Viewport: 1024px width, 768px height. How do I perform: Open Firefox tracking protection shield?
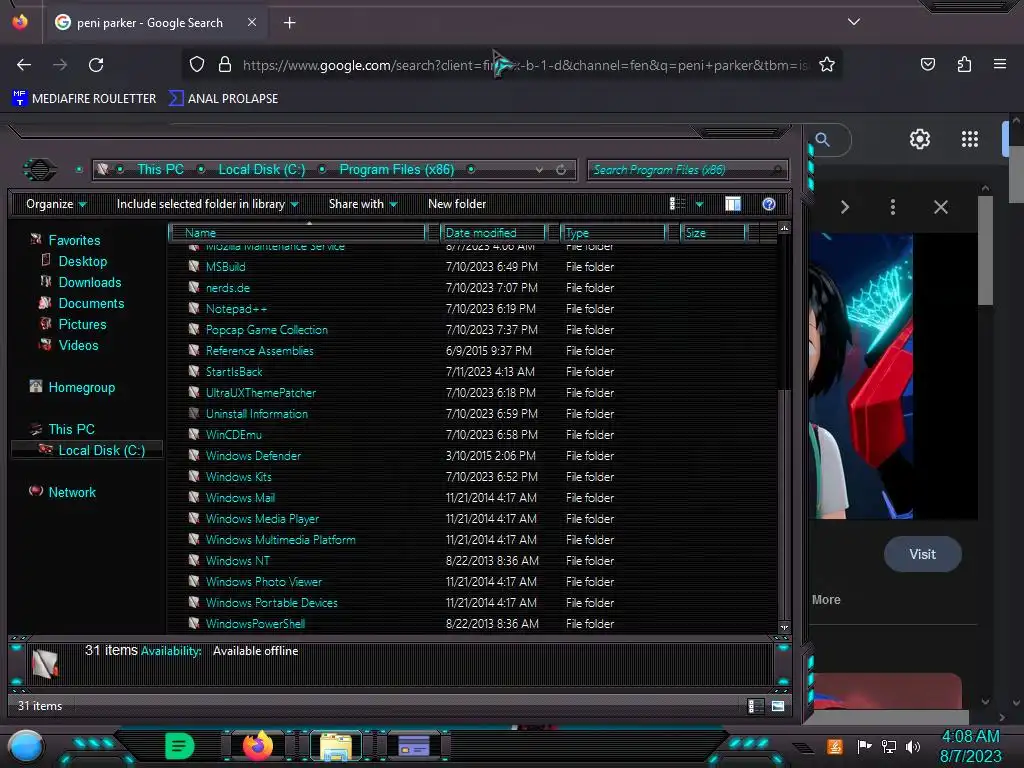tap(197, 65)
